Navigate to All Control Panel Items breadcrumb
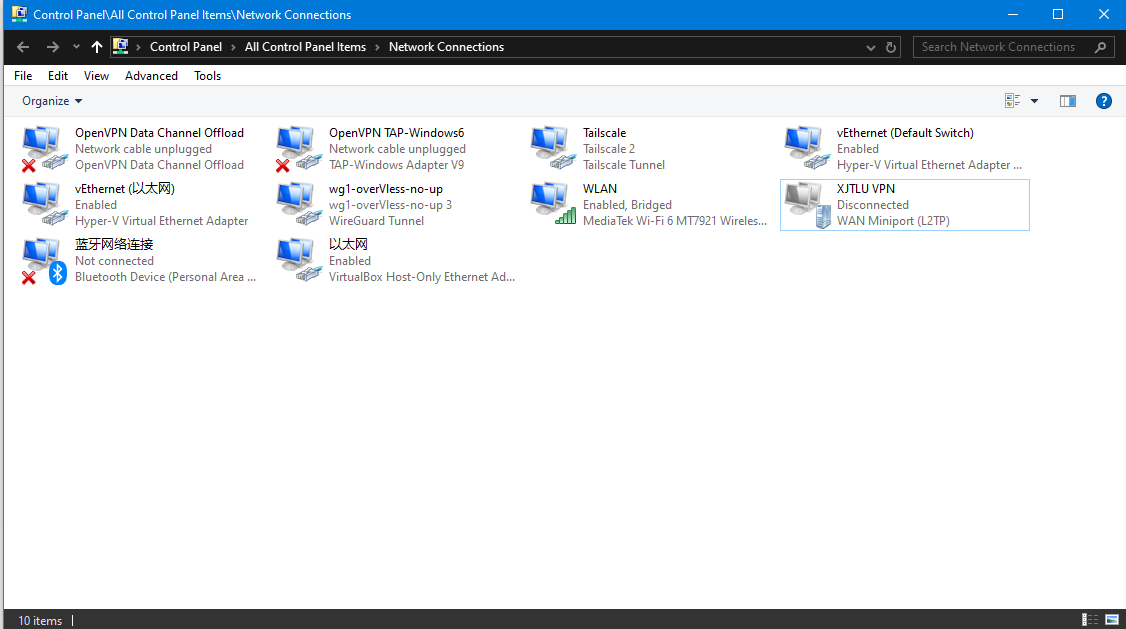 tap(305, 47)
